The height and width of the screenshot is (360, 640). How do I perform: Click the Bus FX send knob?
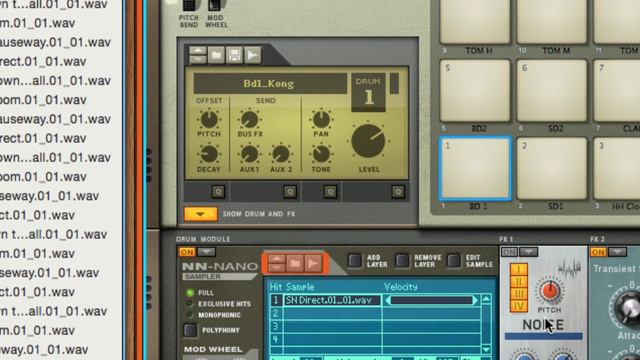249,120
